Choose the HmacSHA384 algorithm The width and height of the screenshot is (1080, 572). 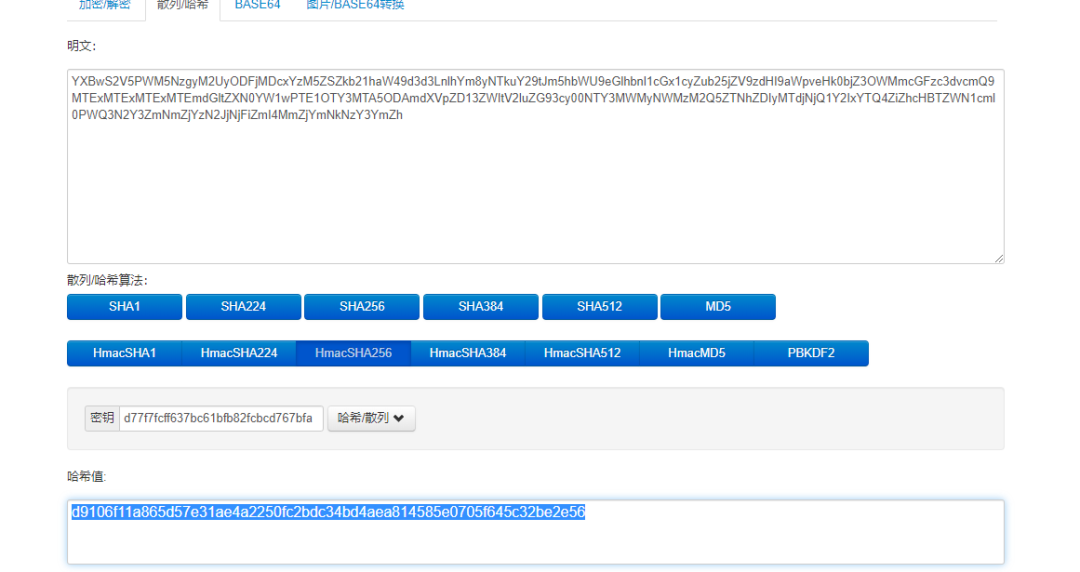point(468,353)
